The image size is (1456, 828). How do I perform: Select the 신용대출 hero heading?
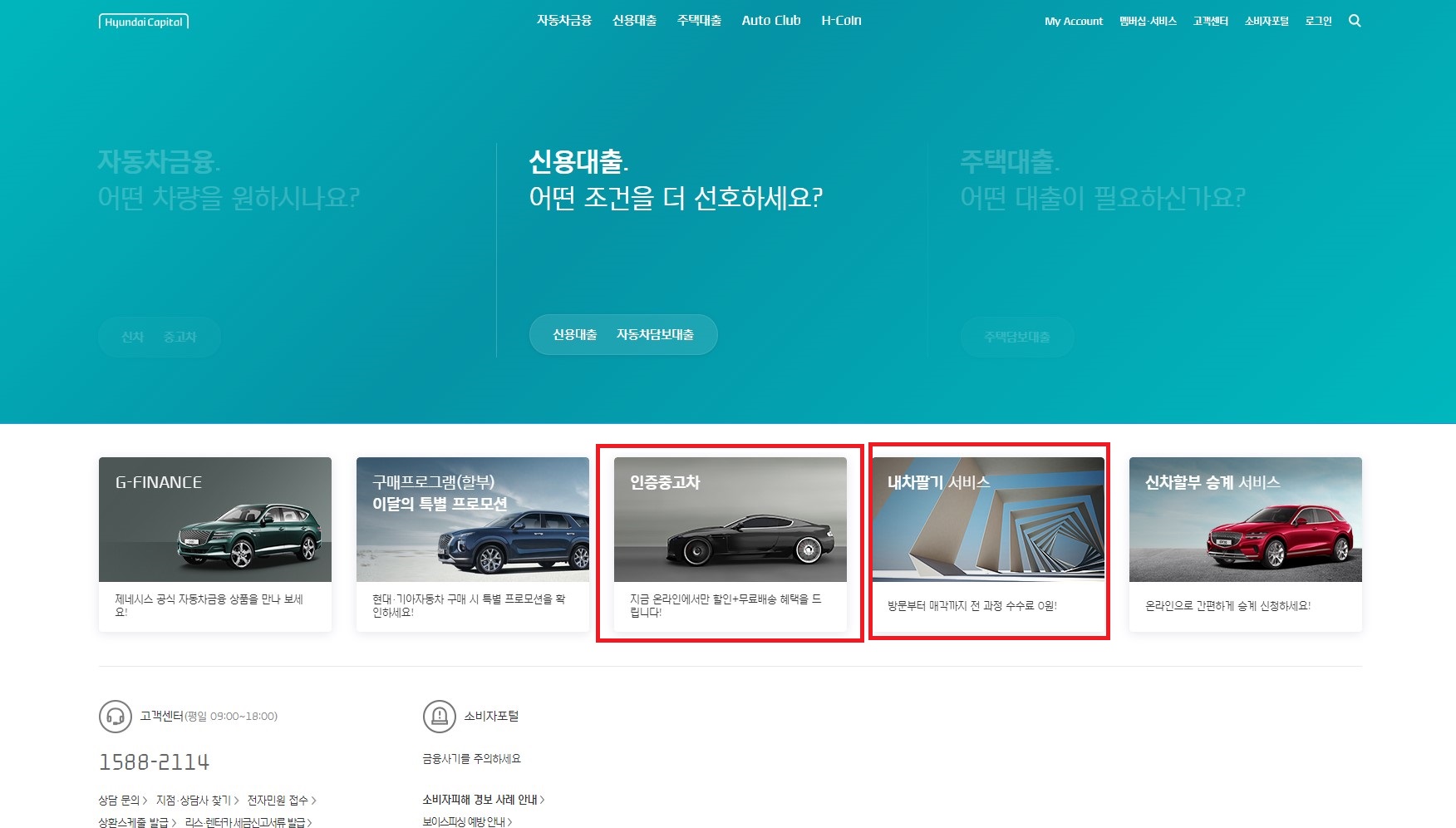tap(579, 161)
